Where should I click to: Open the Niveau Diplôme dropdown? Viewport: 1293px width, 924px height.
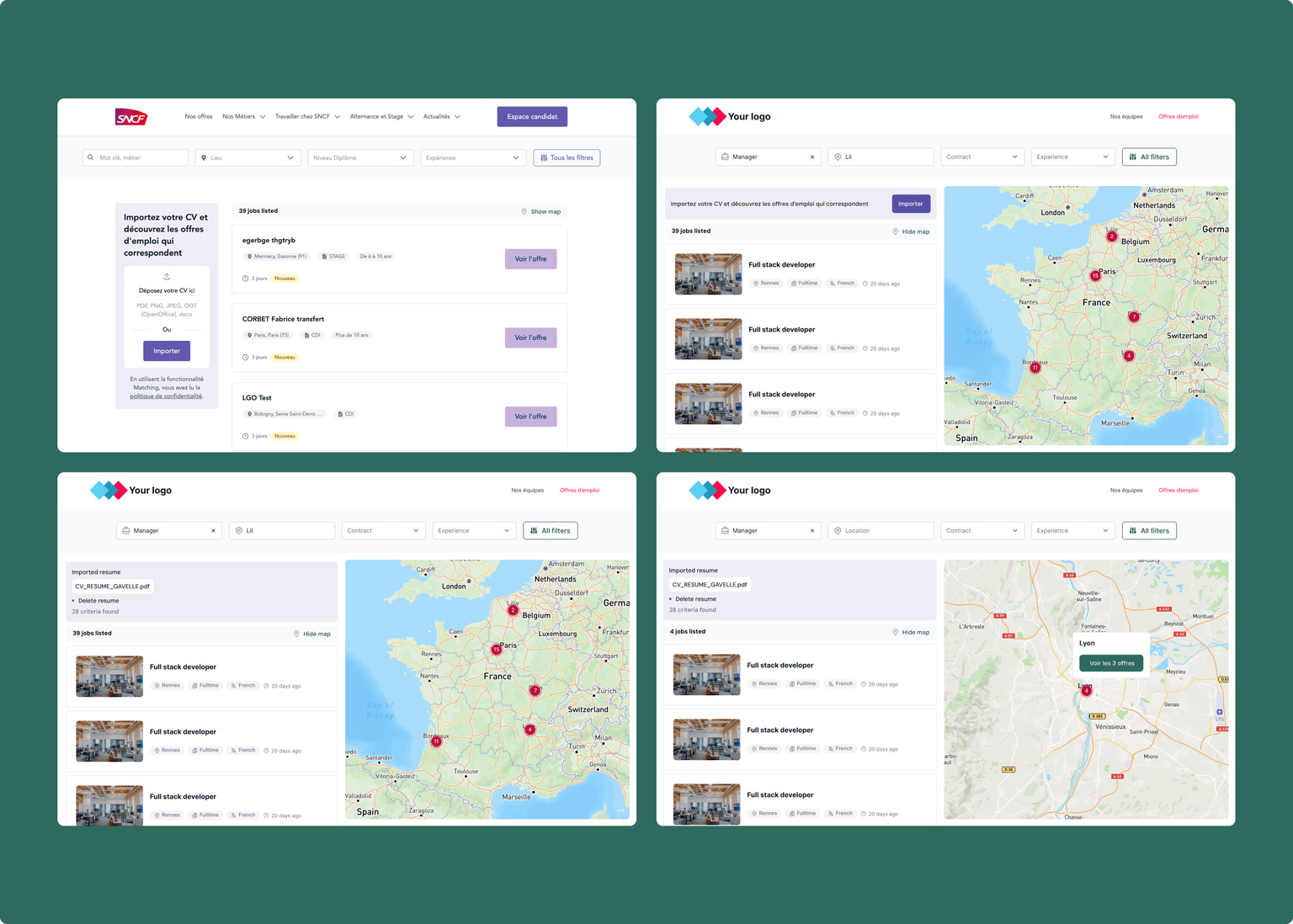[360, 157]
